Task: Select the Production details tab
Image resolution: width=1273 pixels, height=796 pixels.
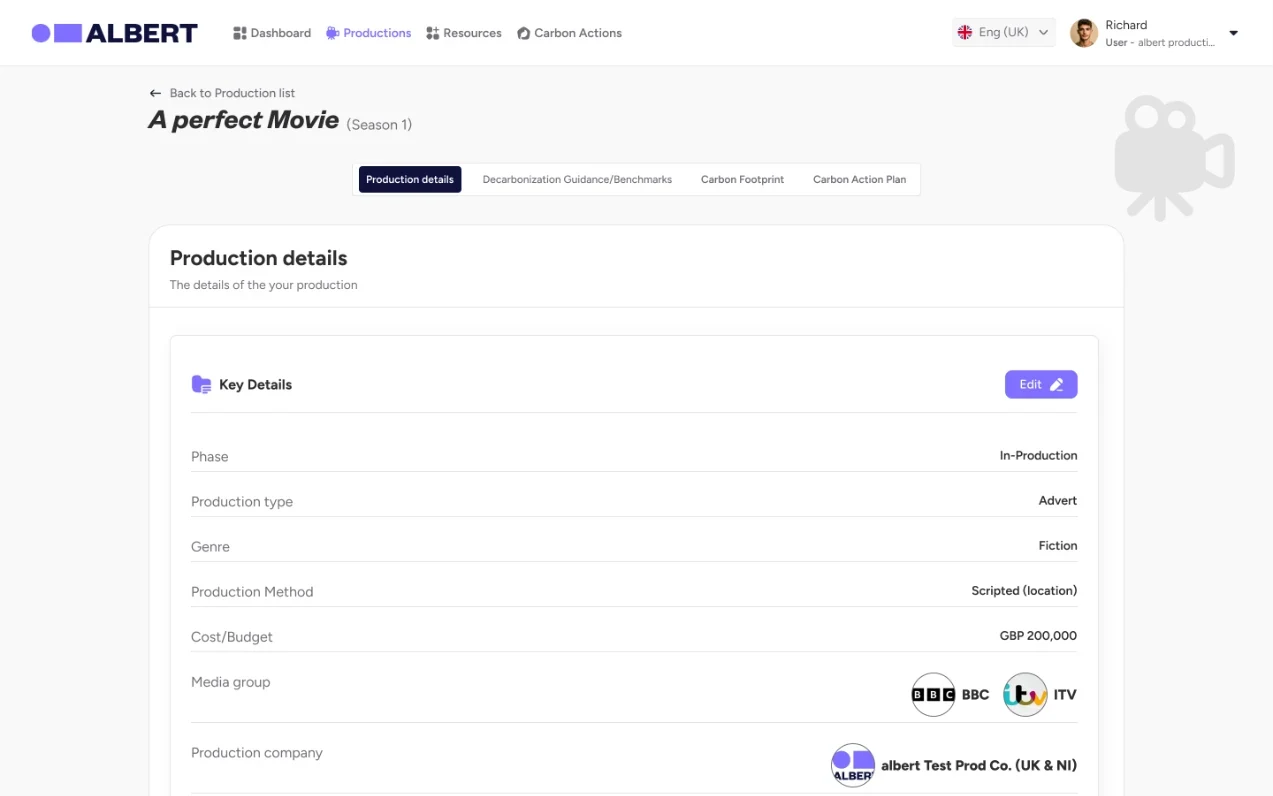Action: coord(410,180)
